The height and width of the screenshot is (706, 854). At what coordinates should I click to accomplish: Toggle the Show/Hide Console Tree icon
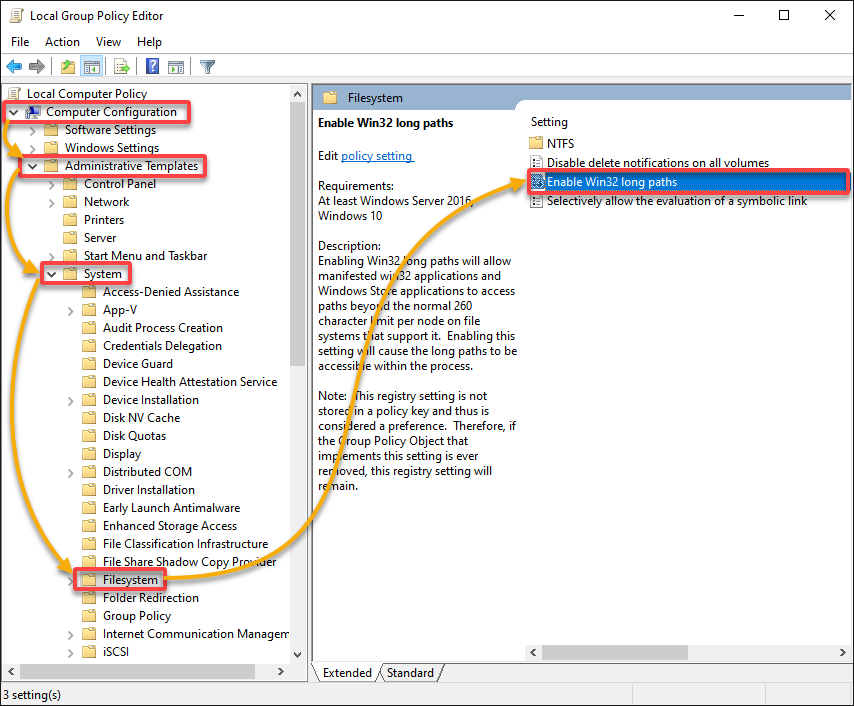point(92,67)
